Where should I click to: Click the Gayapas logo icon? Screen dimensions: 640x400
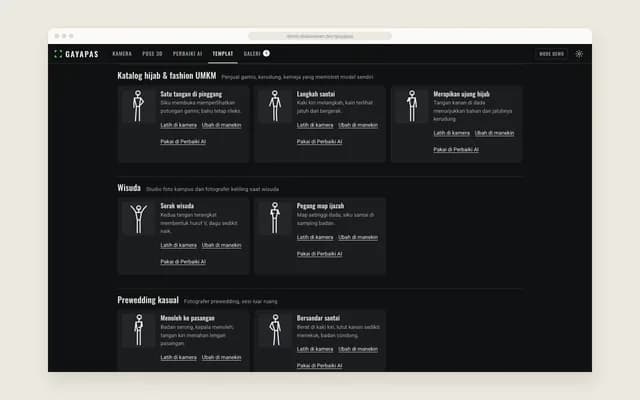(x=58, y=54)
